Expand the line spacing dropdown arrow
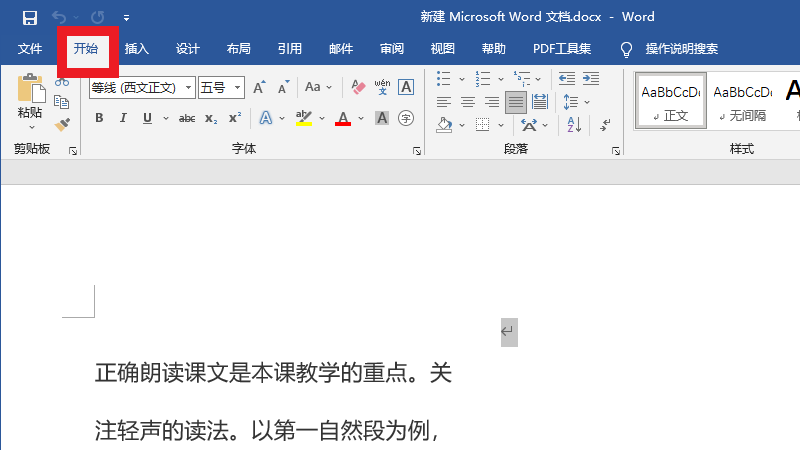The width and height of the screenshot is (800, 450). [587, 102]
